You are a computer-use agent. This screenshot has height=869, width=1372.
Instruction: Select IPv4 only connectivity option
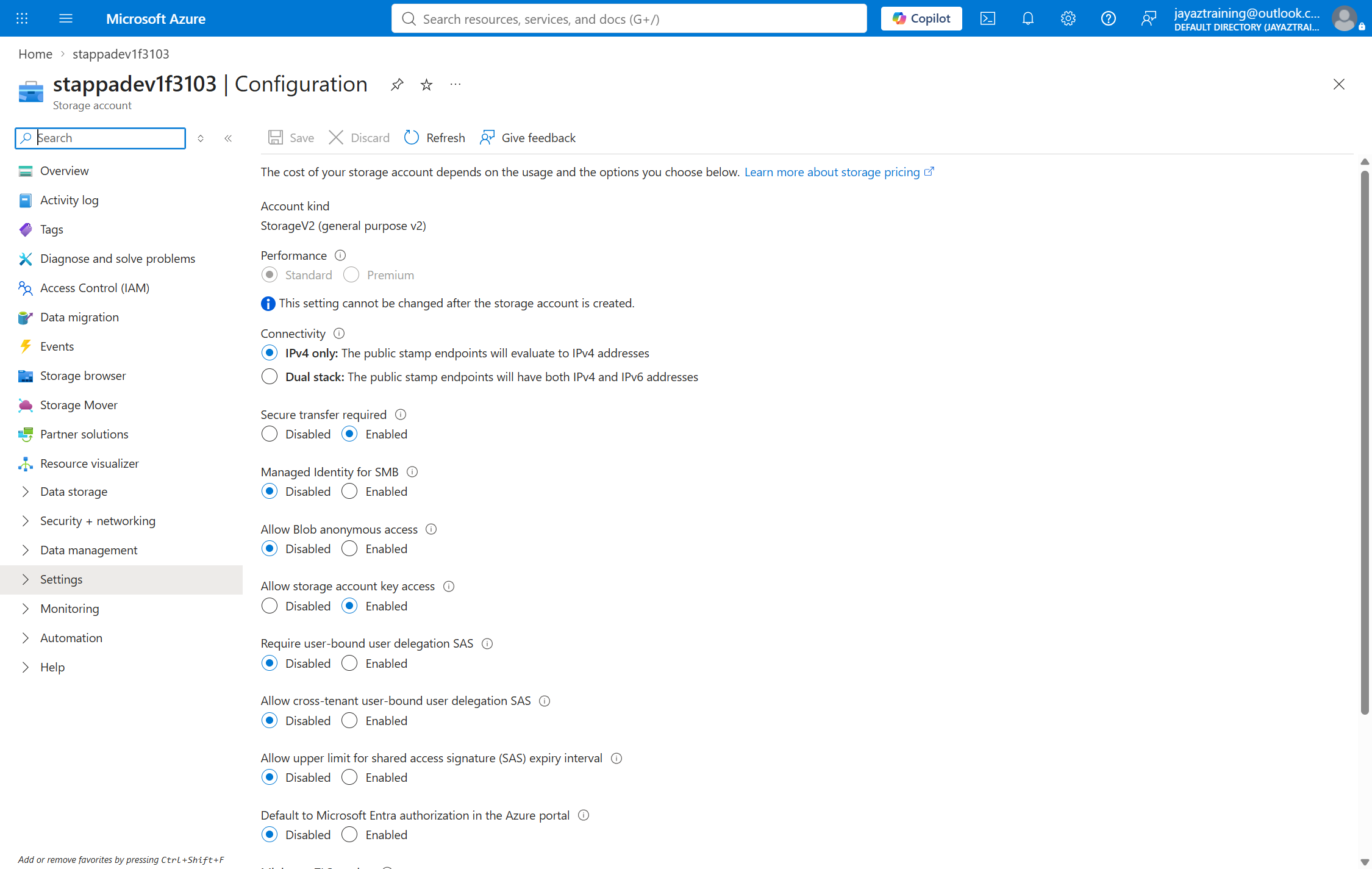tap(270, 353)
